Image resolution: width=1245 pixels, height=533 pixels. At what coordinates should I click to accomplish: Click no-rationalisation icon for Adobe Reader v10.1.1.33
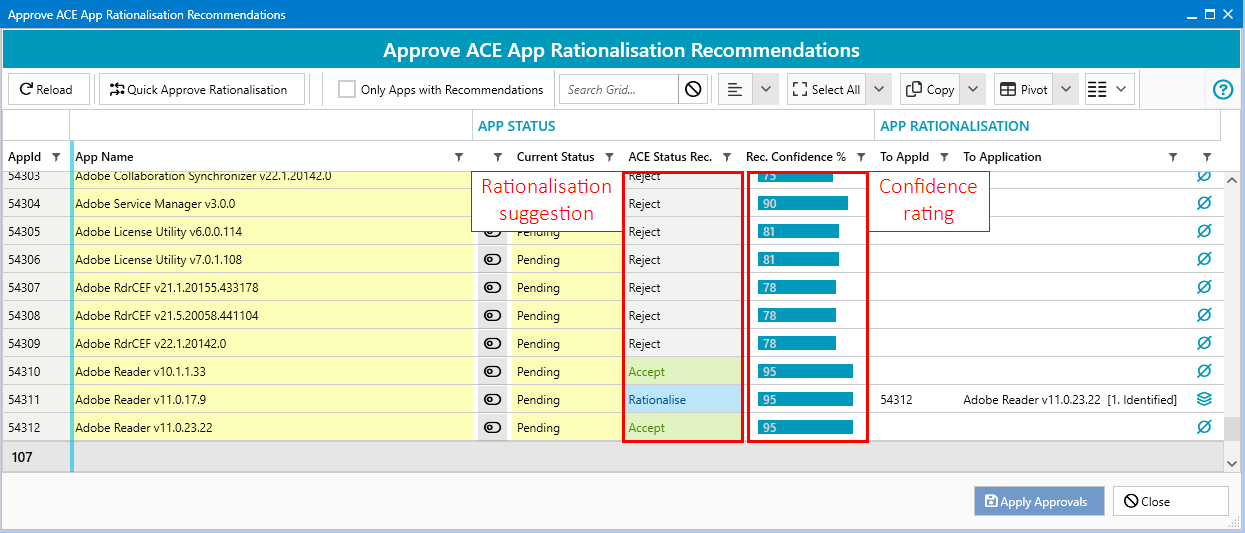[x=1205, y=371]
